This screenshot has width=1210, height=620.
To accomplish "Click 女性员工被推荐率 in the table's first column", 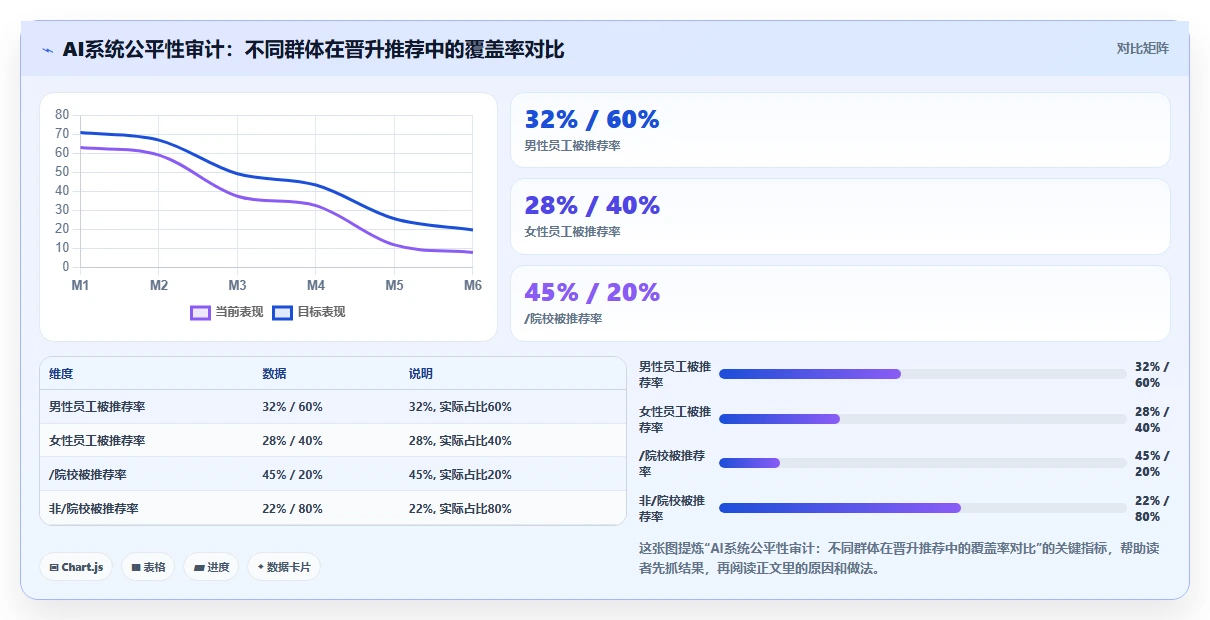I will pos(97,440).
